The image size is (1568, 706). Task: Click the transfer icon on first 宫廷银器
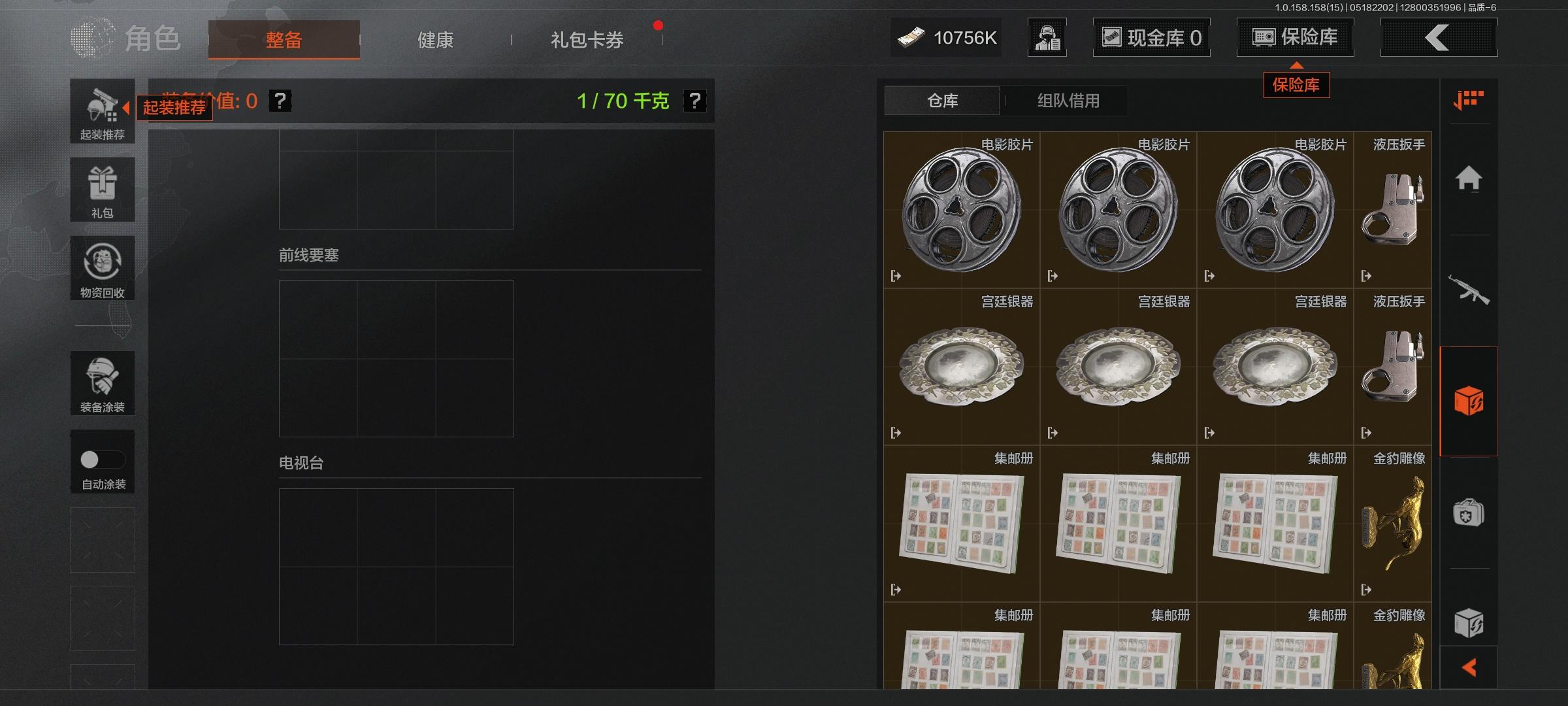[x=896, y=433]
